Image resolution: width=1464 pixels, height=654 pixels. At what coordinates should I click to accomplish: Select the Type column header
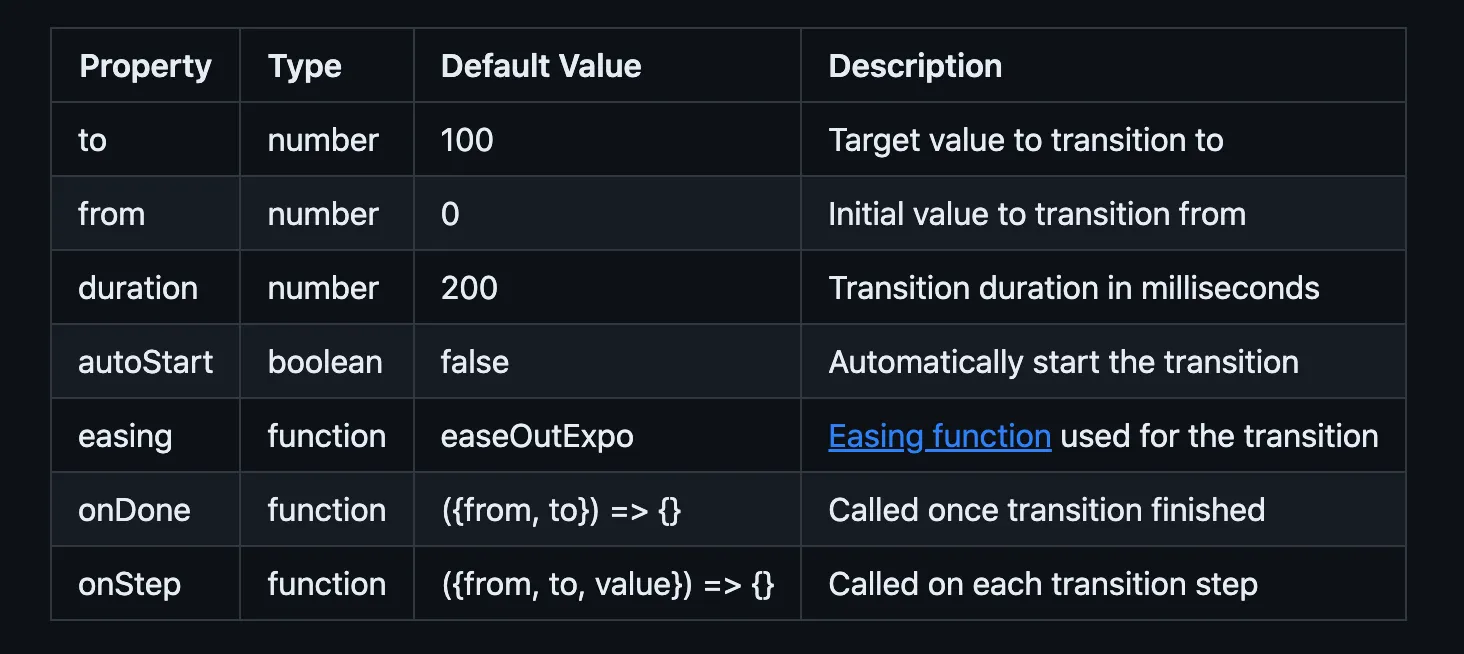pos(327,66)
